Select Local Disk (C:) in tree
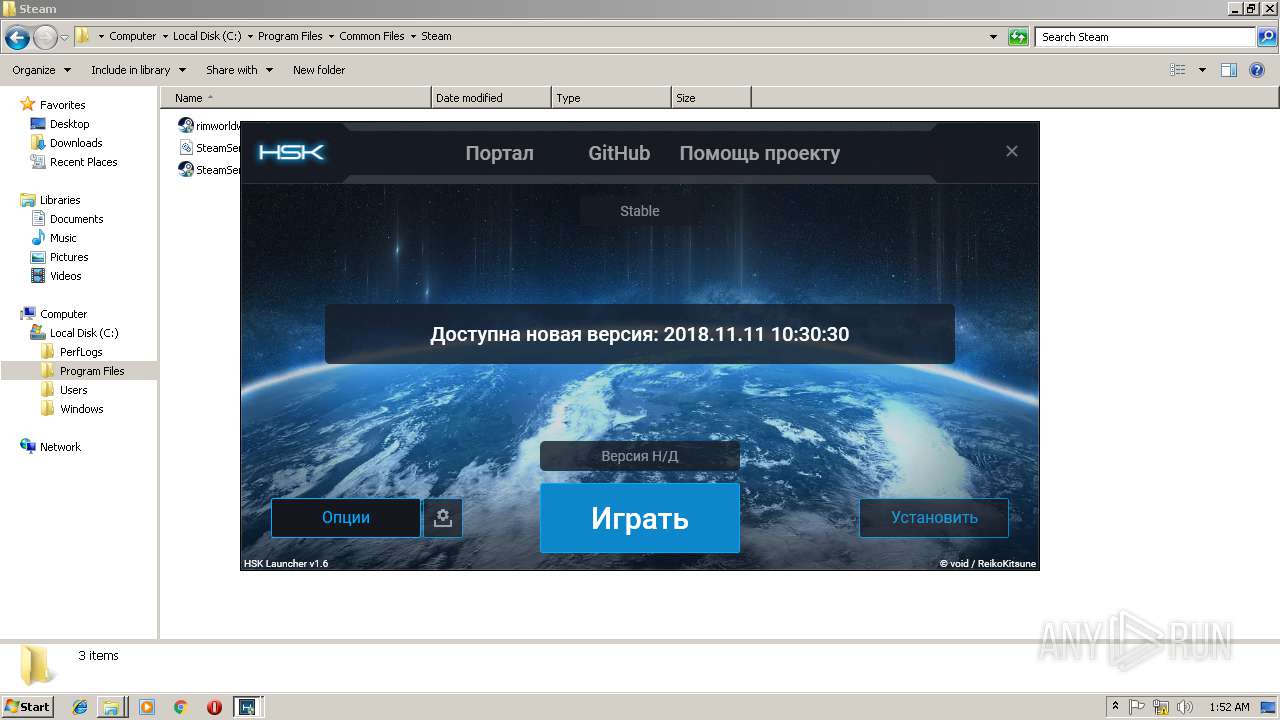 pos(84,333)
